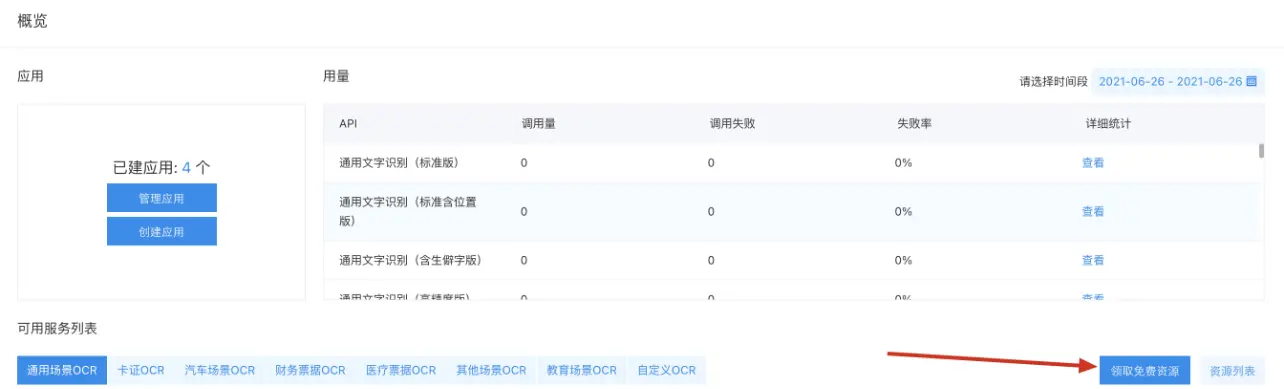
Task: Click the 概览 page heading
Action: [x=32, y=22]
